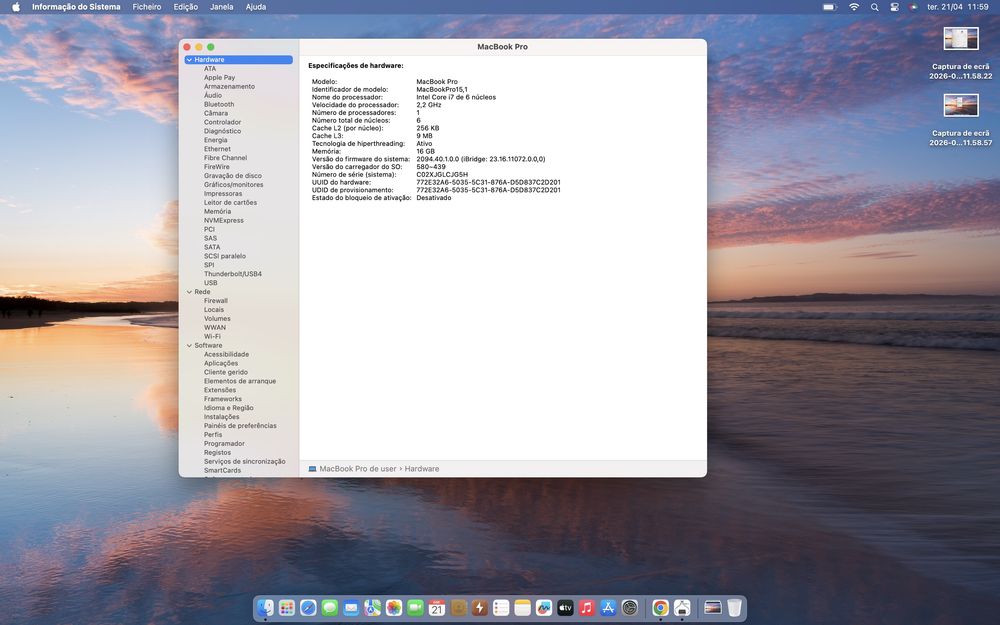Open Maps app in the Dock
Image resolution: width=1000 pixels, height=625 pixels.
372,608
